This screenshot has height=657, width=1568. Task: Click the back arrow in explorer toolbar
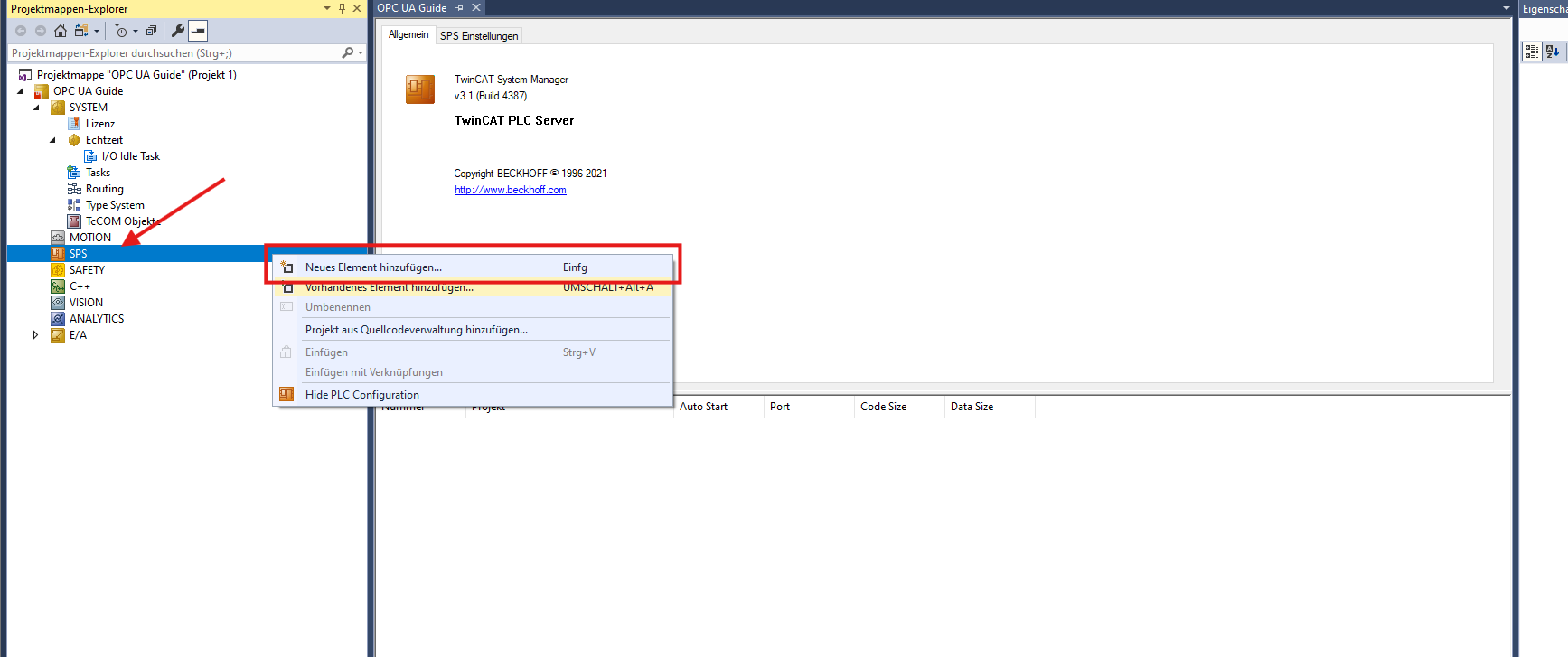21,31
